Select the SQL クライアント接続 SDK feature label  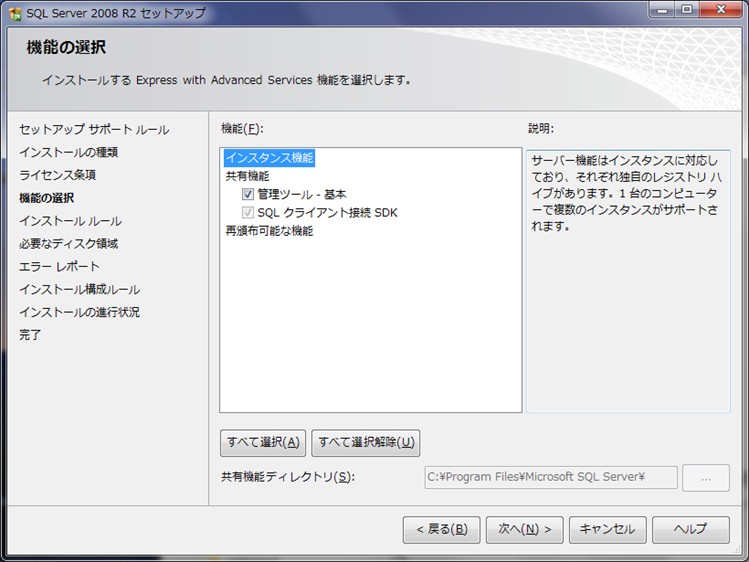point(328,212)
